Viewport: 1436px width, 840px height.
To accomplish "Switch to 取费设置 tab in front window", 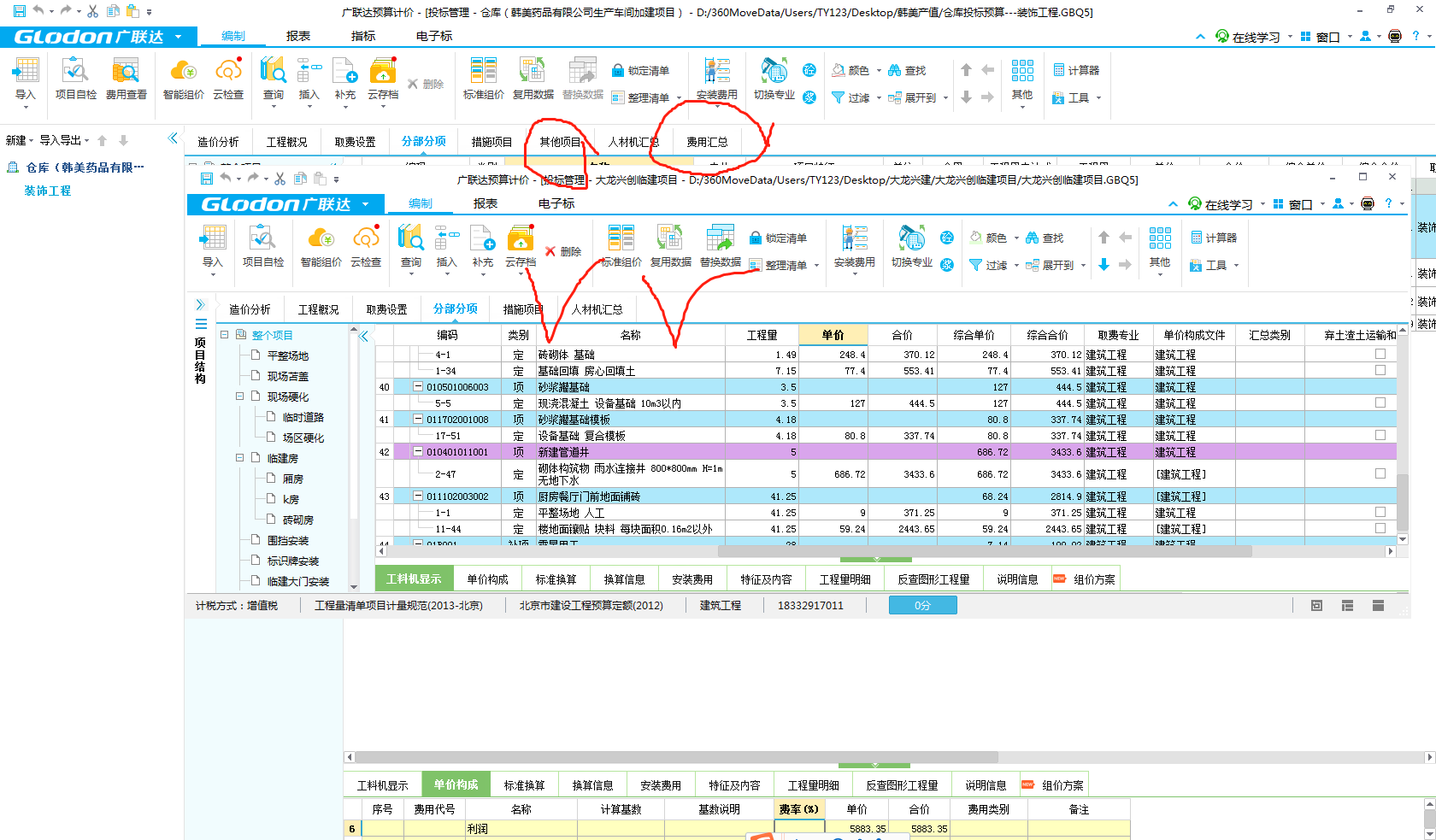I will tap(386, 309).
